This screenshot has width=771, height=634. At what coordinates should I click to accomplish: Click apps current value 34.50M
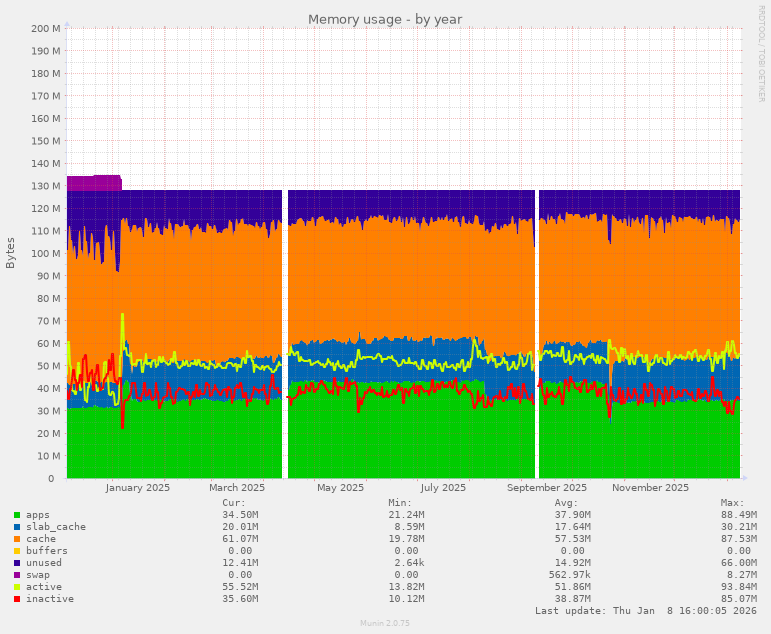(240, 515)
